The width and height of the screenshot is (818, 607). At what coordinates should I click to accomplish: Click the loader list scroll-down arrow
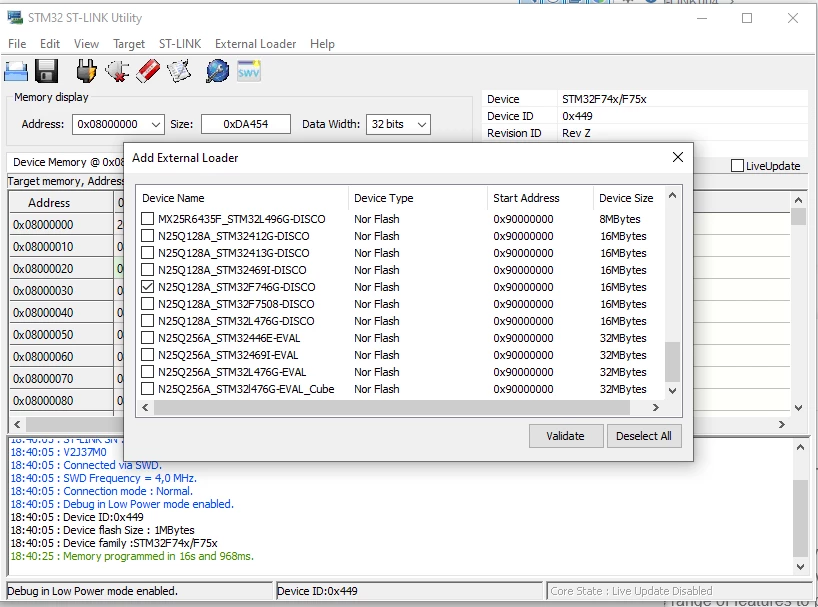(x=672, y=391)
